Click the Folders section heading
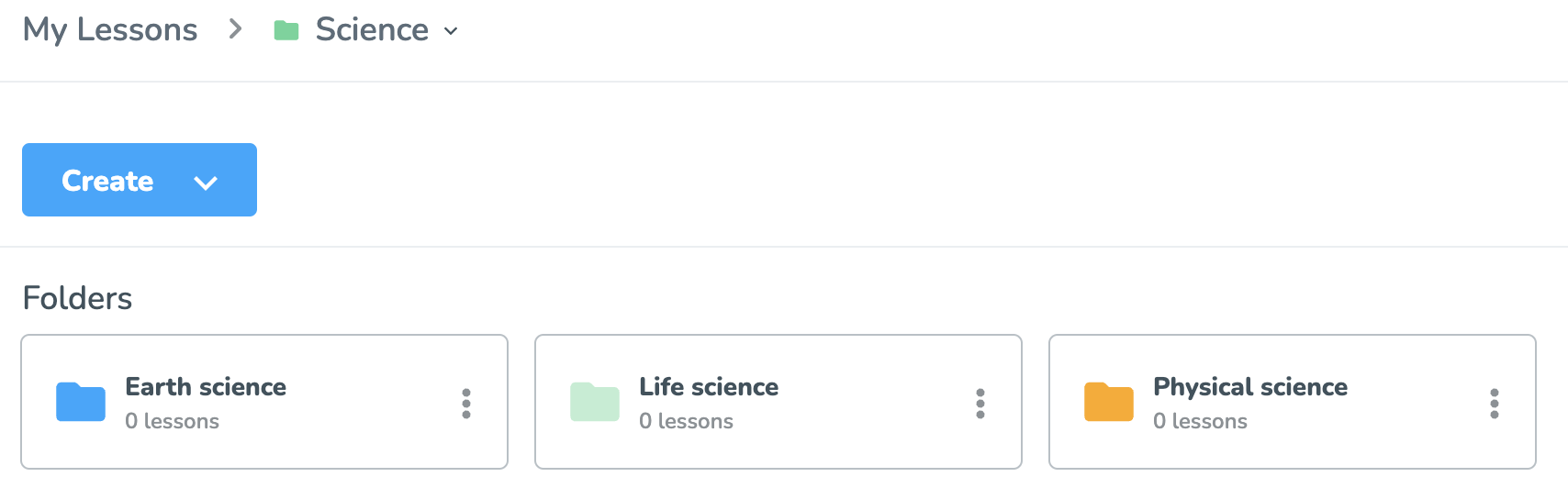This screenshot has height=499, width=1568. tap(77, 298)
